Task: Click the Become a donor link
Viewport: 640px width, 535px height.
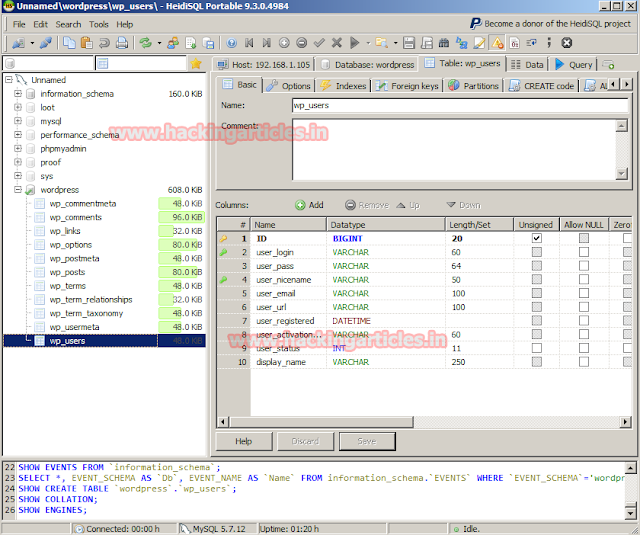Action: [558, 23]
